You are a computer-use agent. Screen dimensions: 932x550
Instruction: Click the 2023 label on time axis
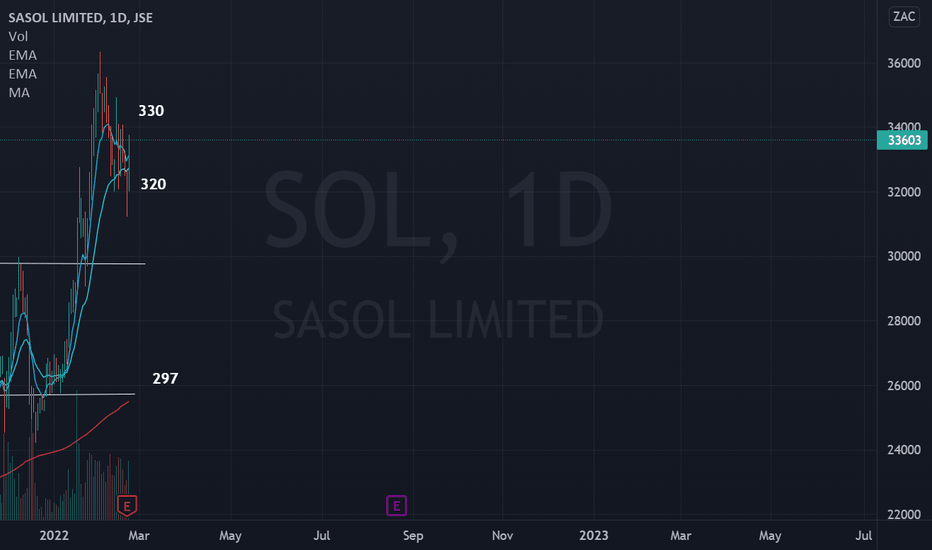pos(594,536)
